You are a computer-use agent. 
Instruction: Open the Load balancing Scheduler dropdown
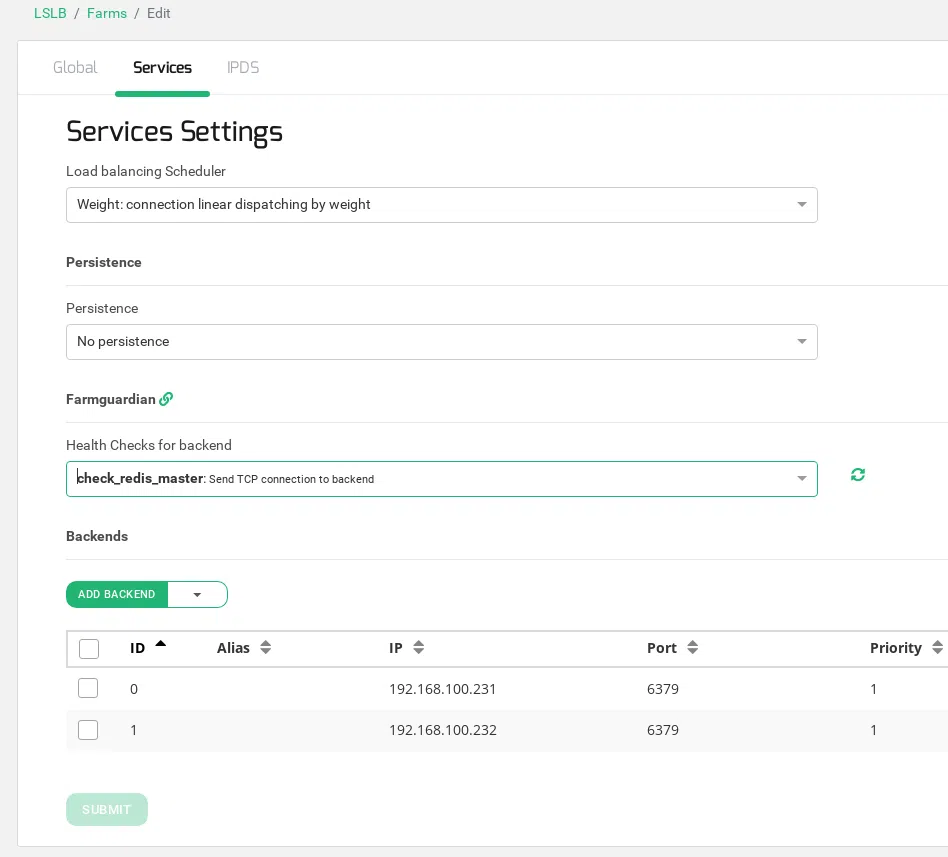(x=441, y=205)
